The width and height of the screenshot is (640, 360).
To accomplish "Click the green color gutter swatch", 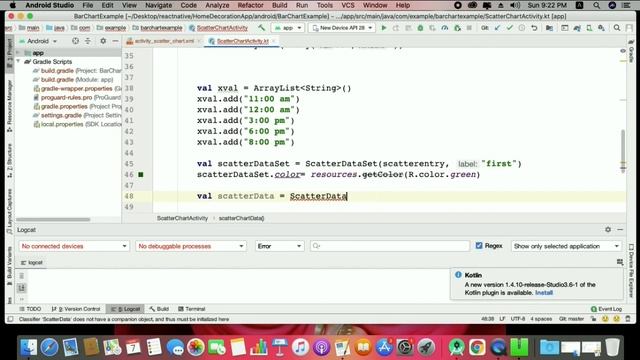I will coord(141,174).
